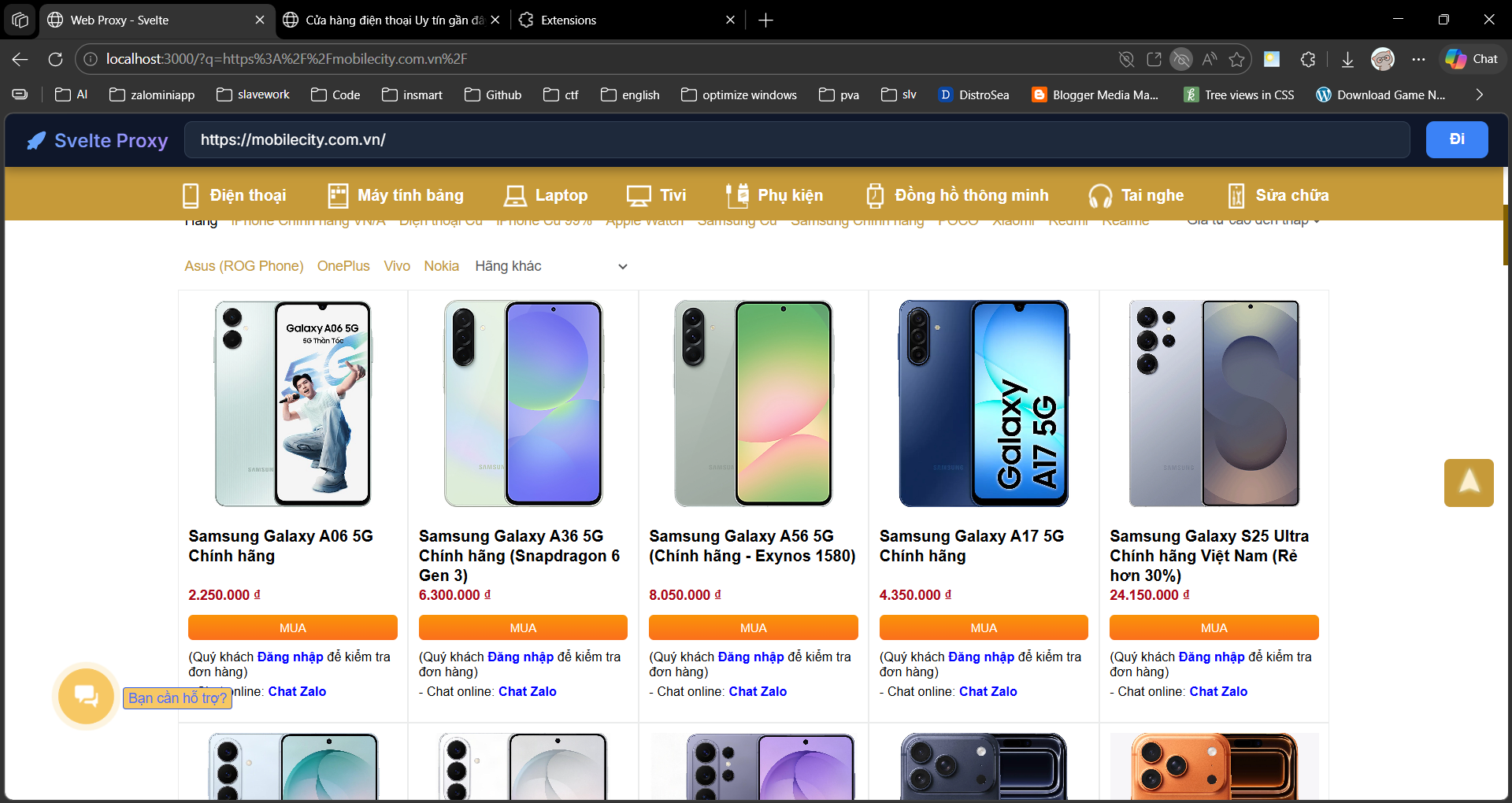The image size is (1512, 803).
Task: Open the Điện thoại category
Action: [x=234, y=195]
